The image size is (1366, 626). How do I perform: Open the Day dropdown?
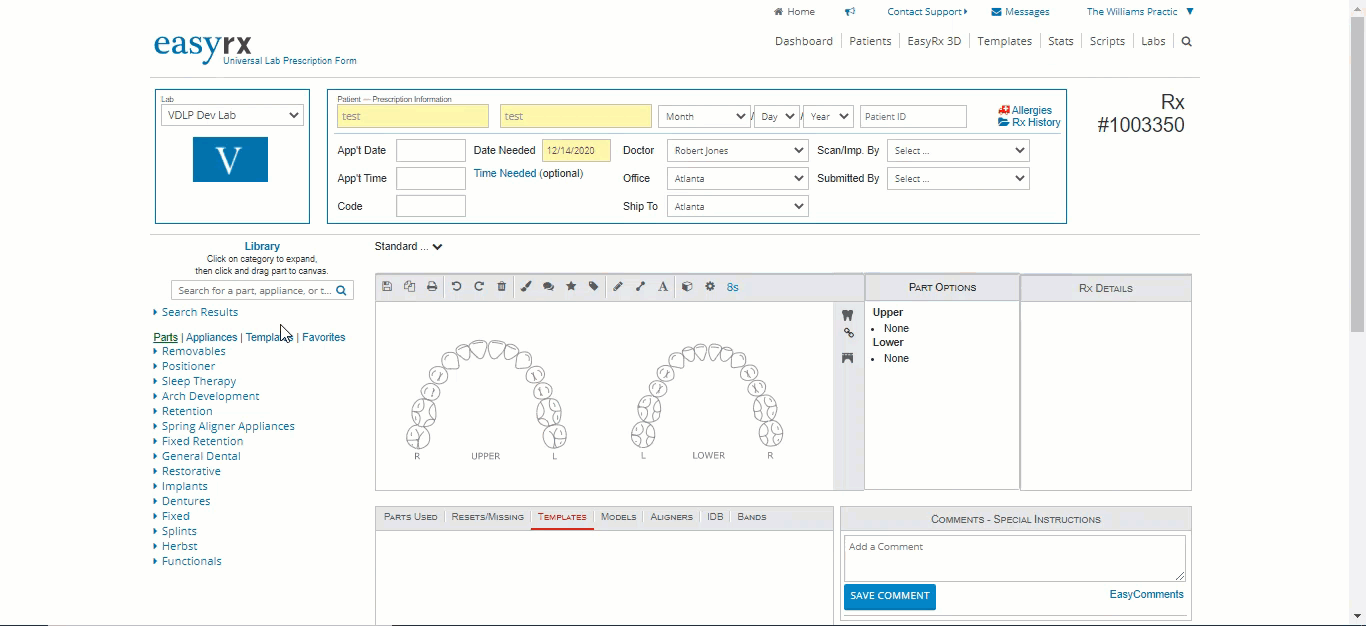point(776,116)
